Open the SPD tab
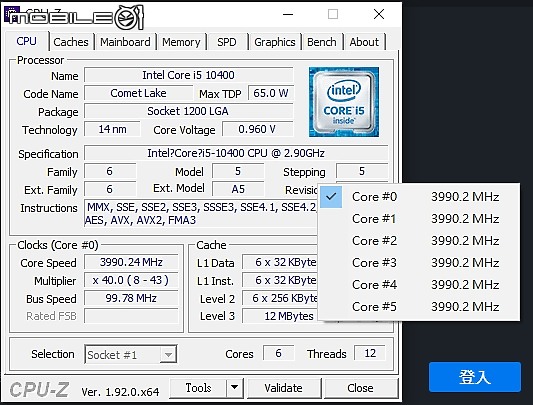Viewport: 533px width, 405px height. click(x=227, y=42)
